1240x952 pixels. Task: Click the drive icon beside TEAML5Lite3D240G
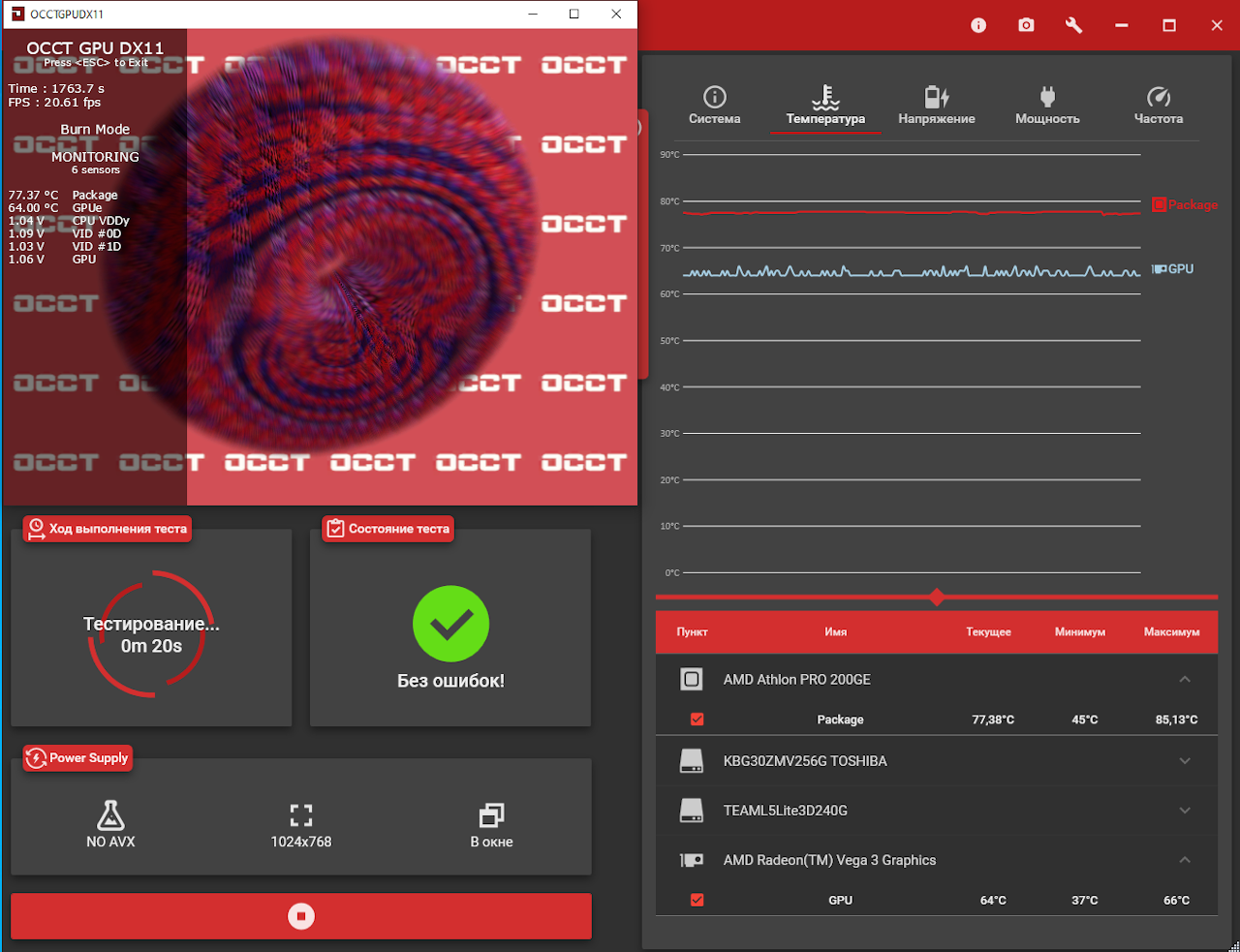click(x=692, y=811)
